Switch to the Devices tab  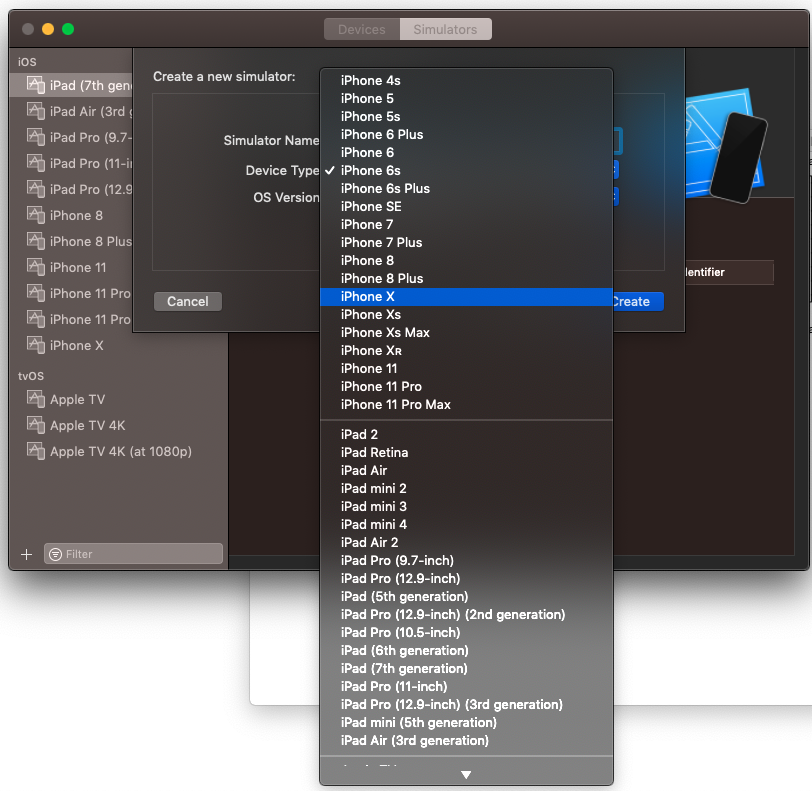click(361, 29)
